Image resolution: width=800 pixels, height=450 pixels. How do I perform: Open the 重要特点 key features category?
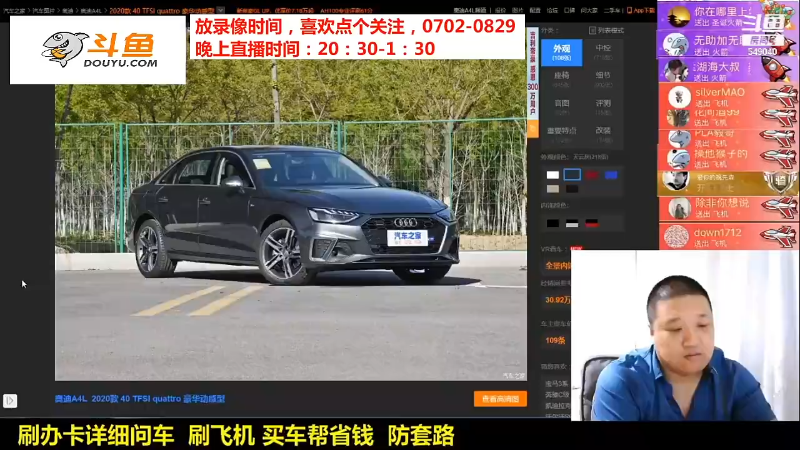point(561,134)
